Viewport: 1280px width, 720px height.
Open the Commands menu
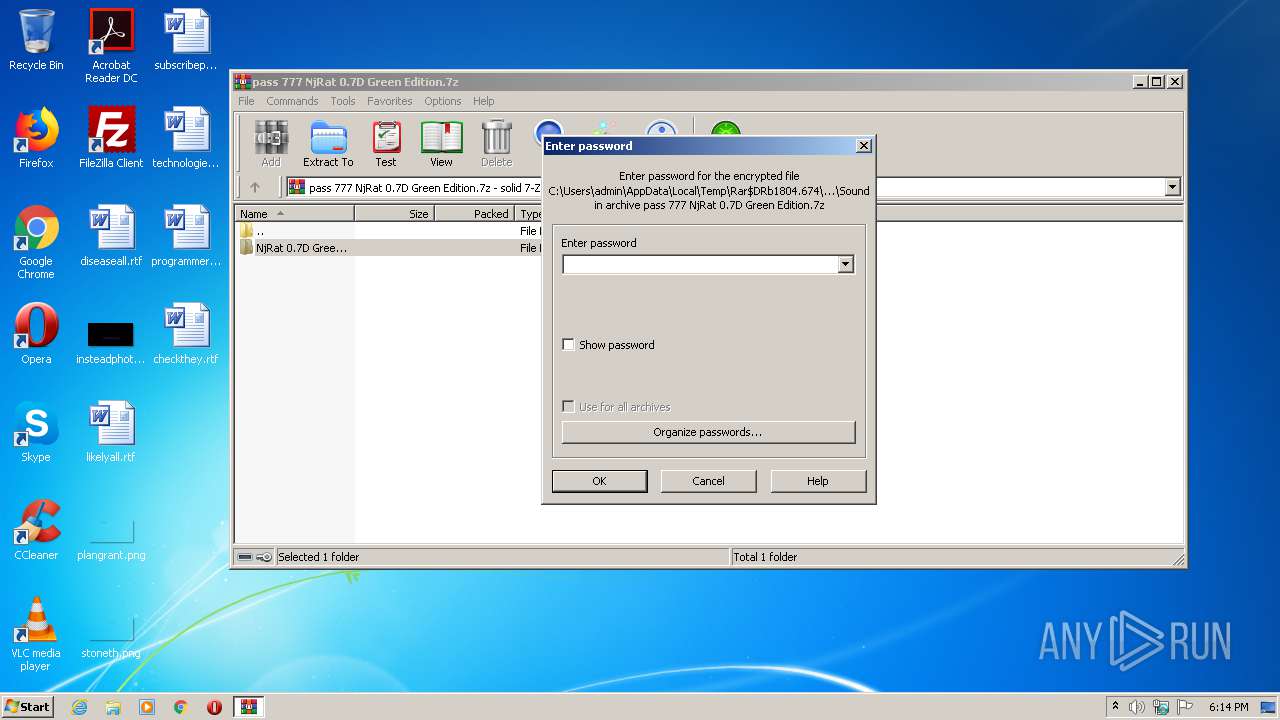click(292, 101)
